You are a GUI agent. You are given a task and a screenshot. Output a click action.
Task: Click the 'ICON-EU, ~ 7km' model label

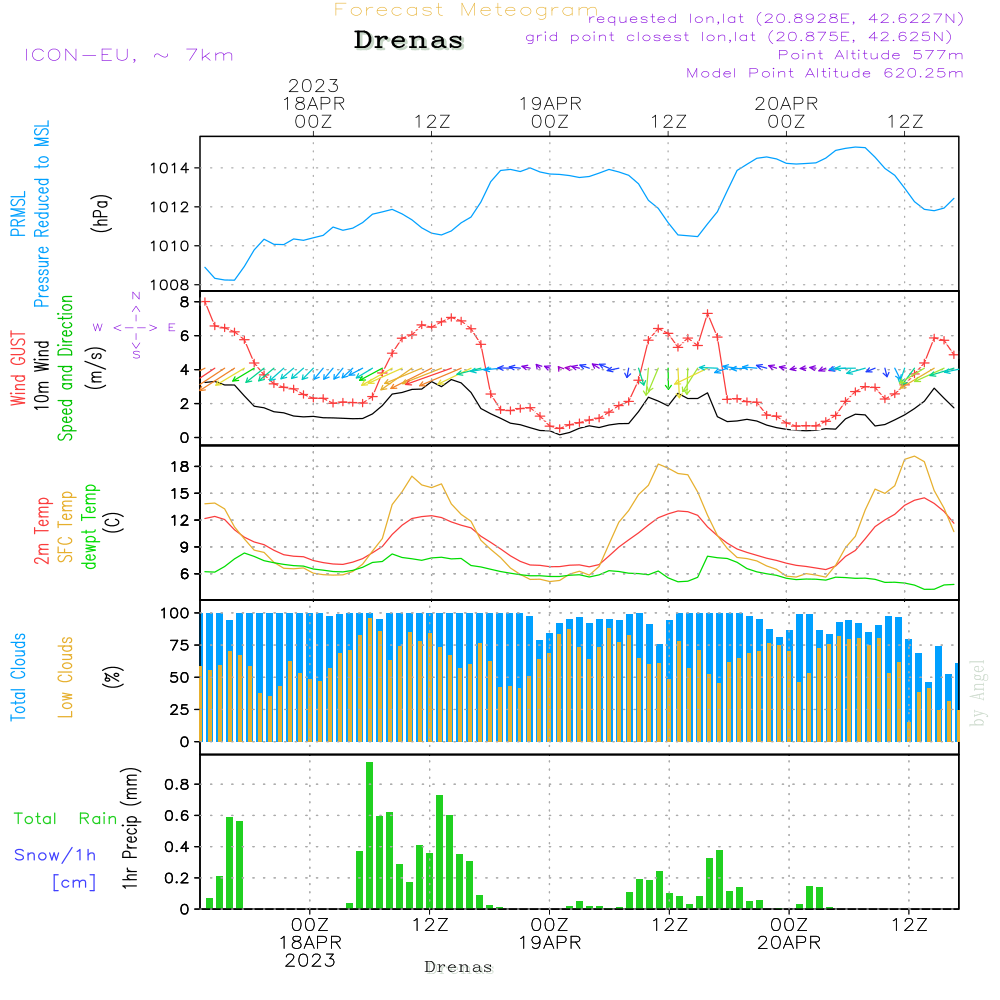tap(129, 55)
